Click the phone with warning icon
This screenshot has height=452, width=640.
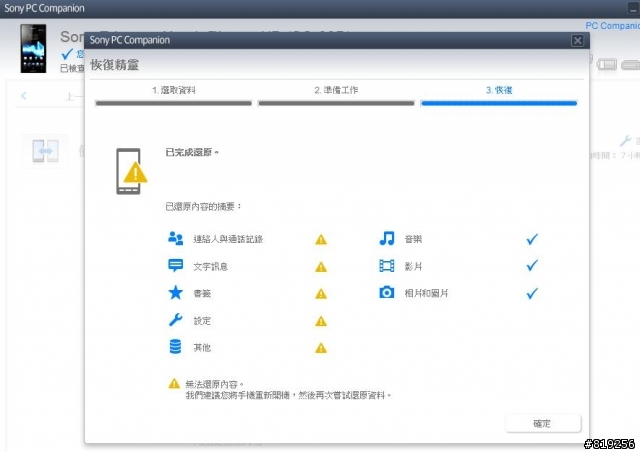click(131, 171)
